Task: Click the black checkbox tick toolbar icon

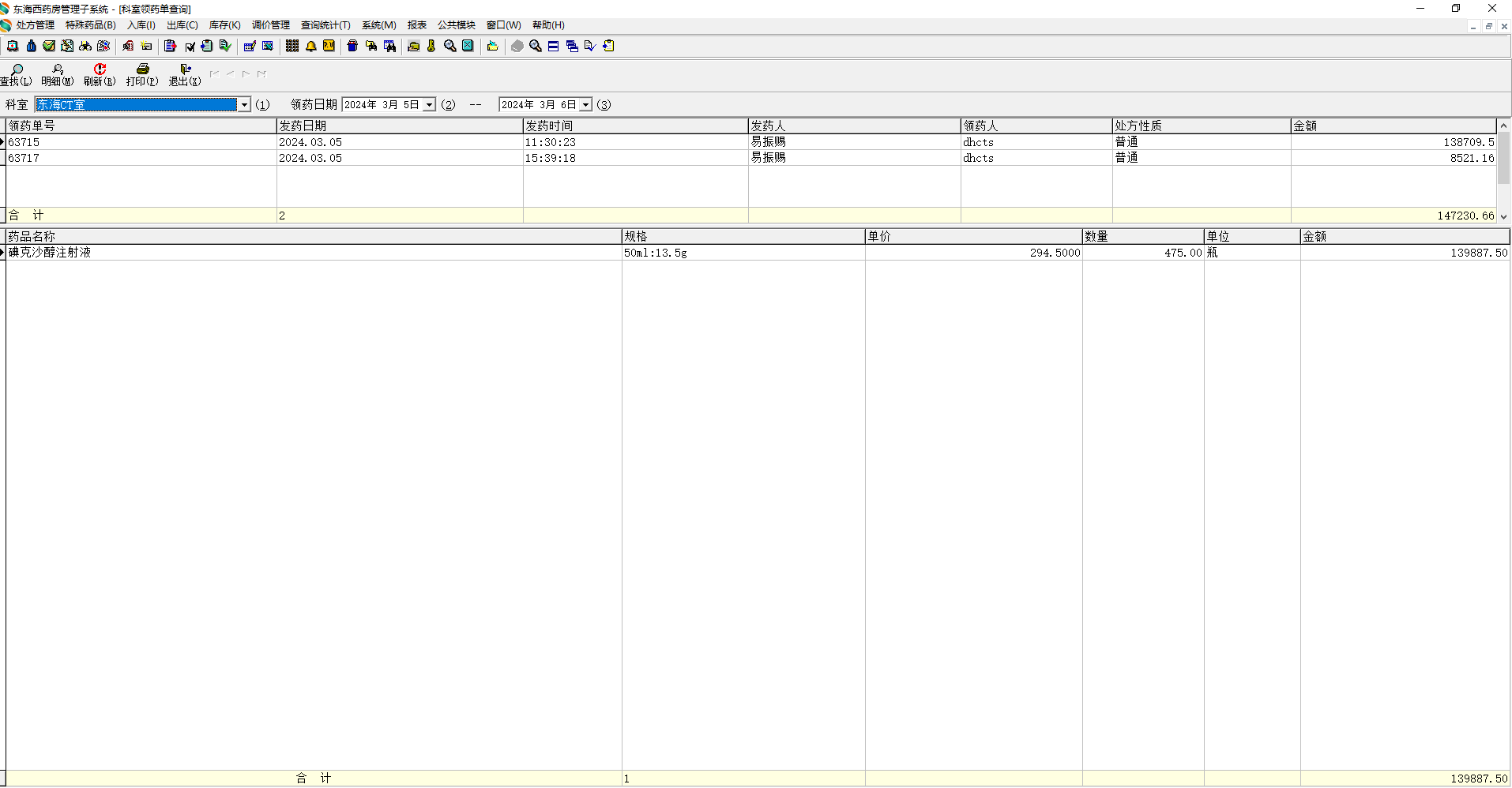Action: [x=190, y=47]
